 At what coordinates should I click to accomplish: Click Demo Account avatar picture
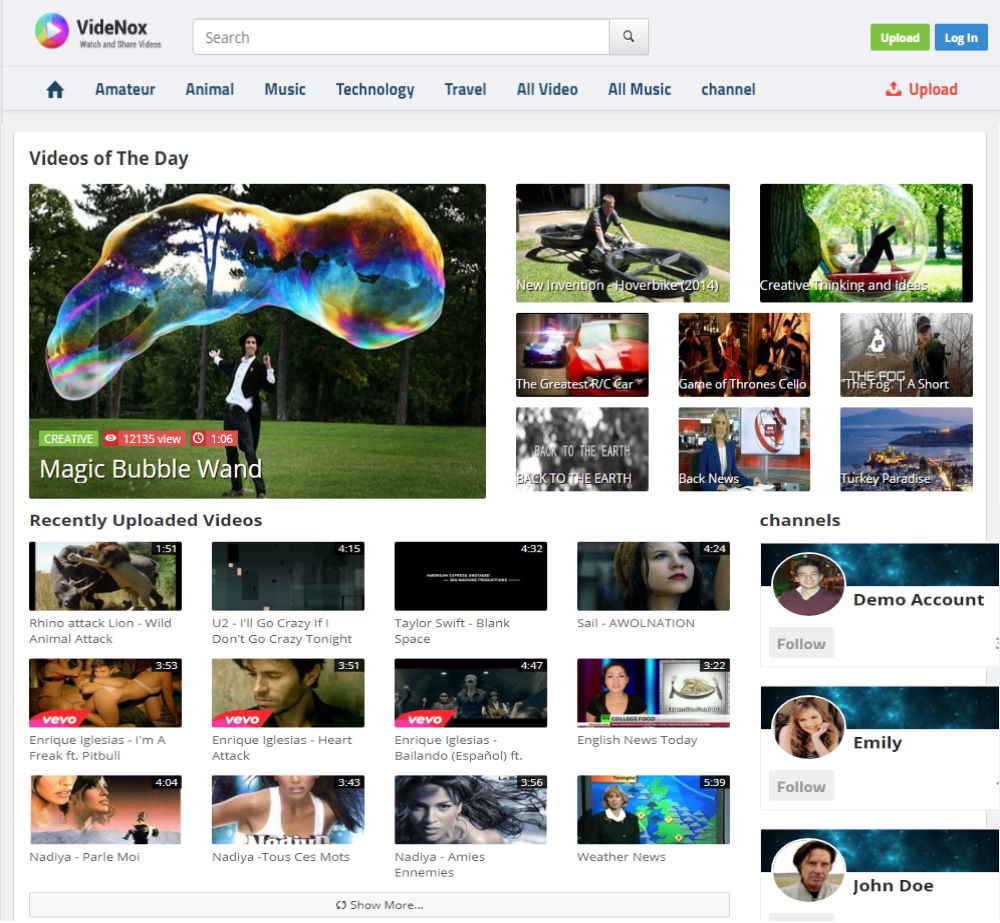point(808,584)
